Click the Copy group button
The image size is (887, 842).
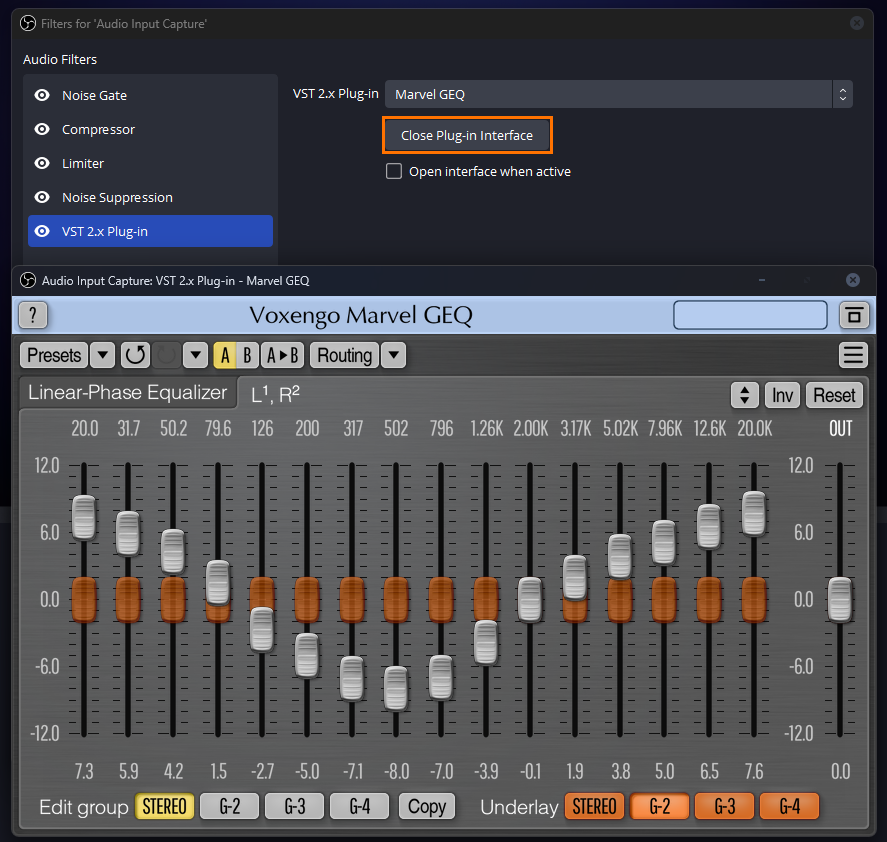pyautogui.click(x=427, y=806)
